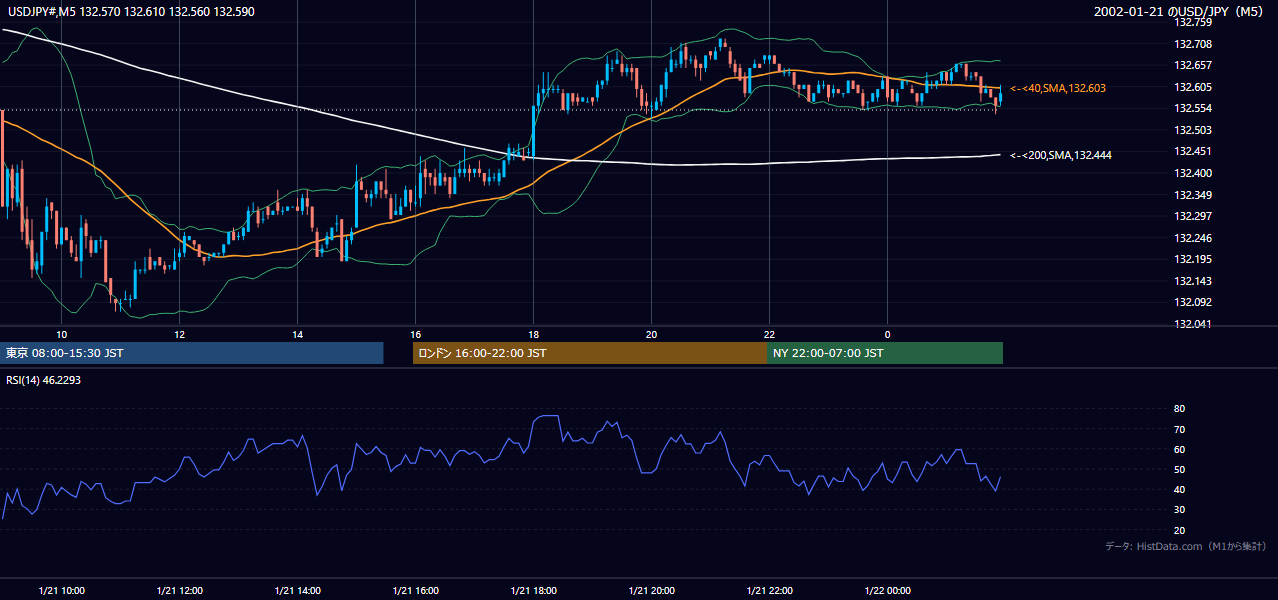Click the 1/21 12:00 date label
The height and width of the screenshot is (600, 1278).
180,590
